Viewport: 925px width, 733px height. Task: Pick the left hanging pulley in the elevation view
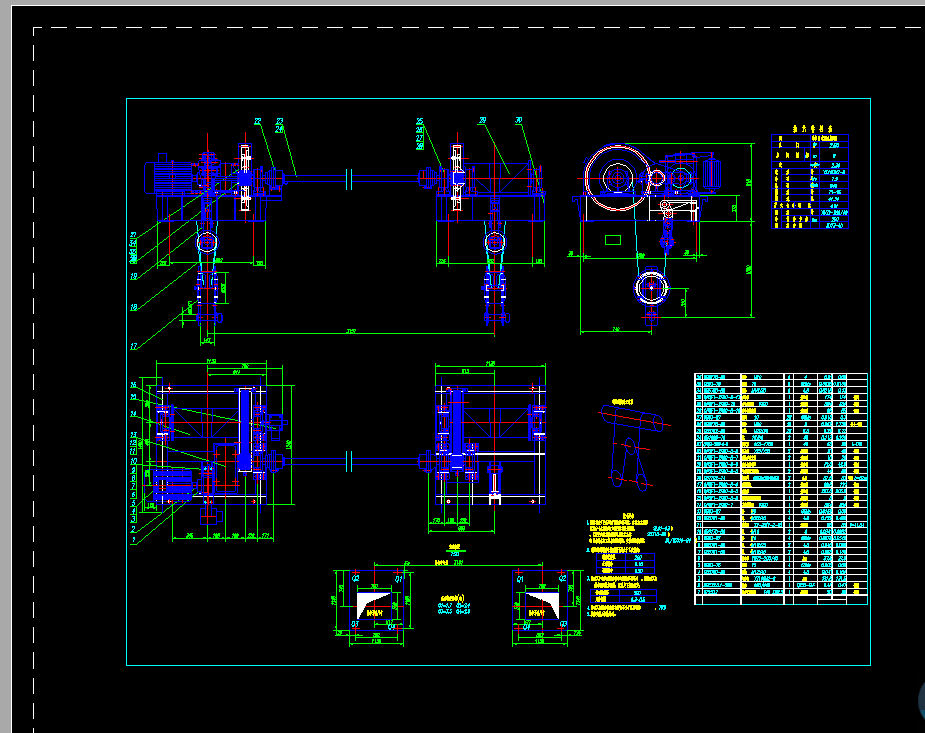tap(207, 242)
